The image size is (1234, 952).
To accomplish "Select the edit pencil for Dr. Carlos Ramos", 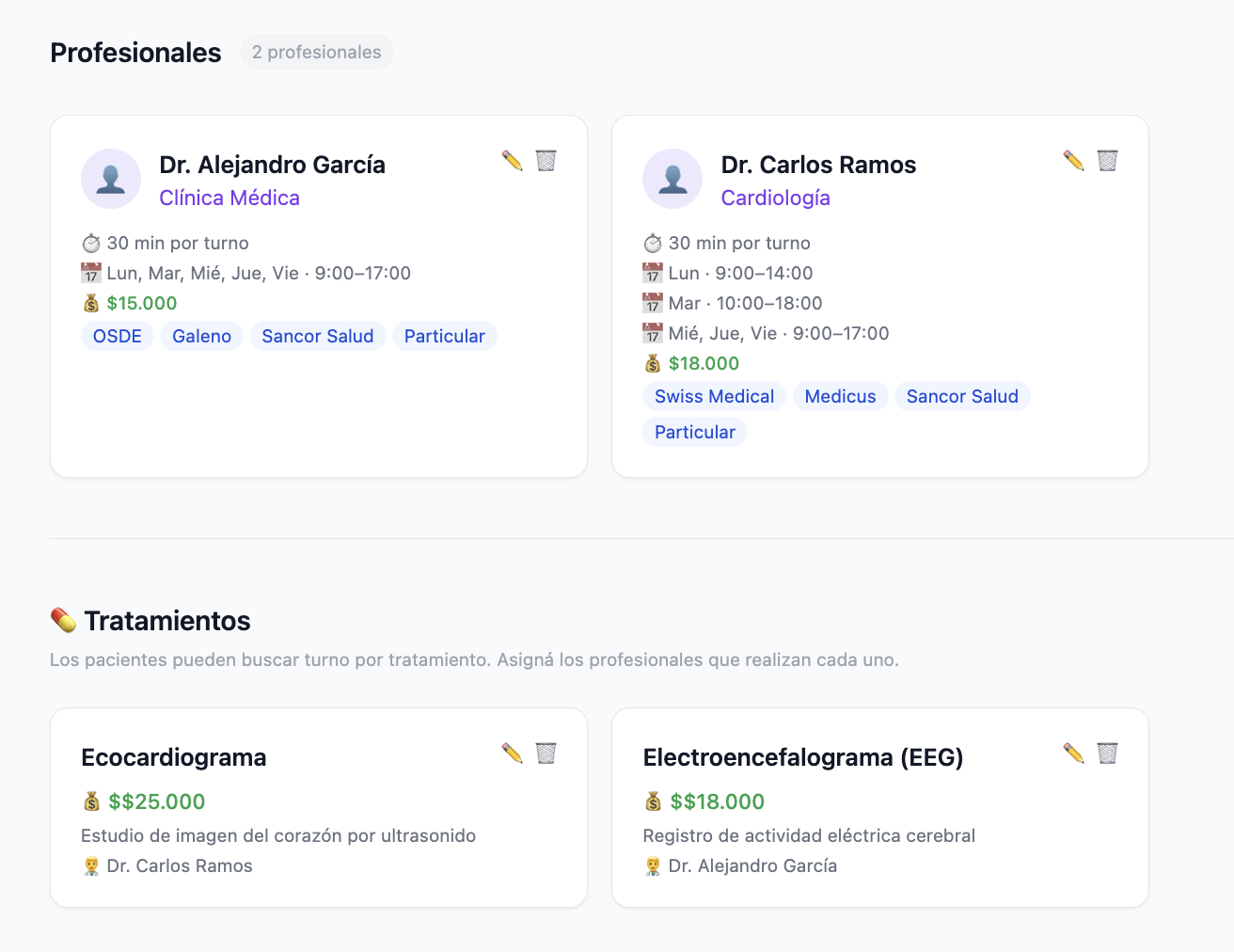I will pyautogui.click(x=1073, y=160).
